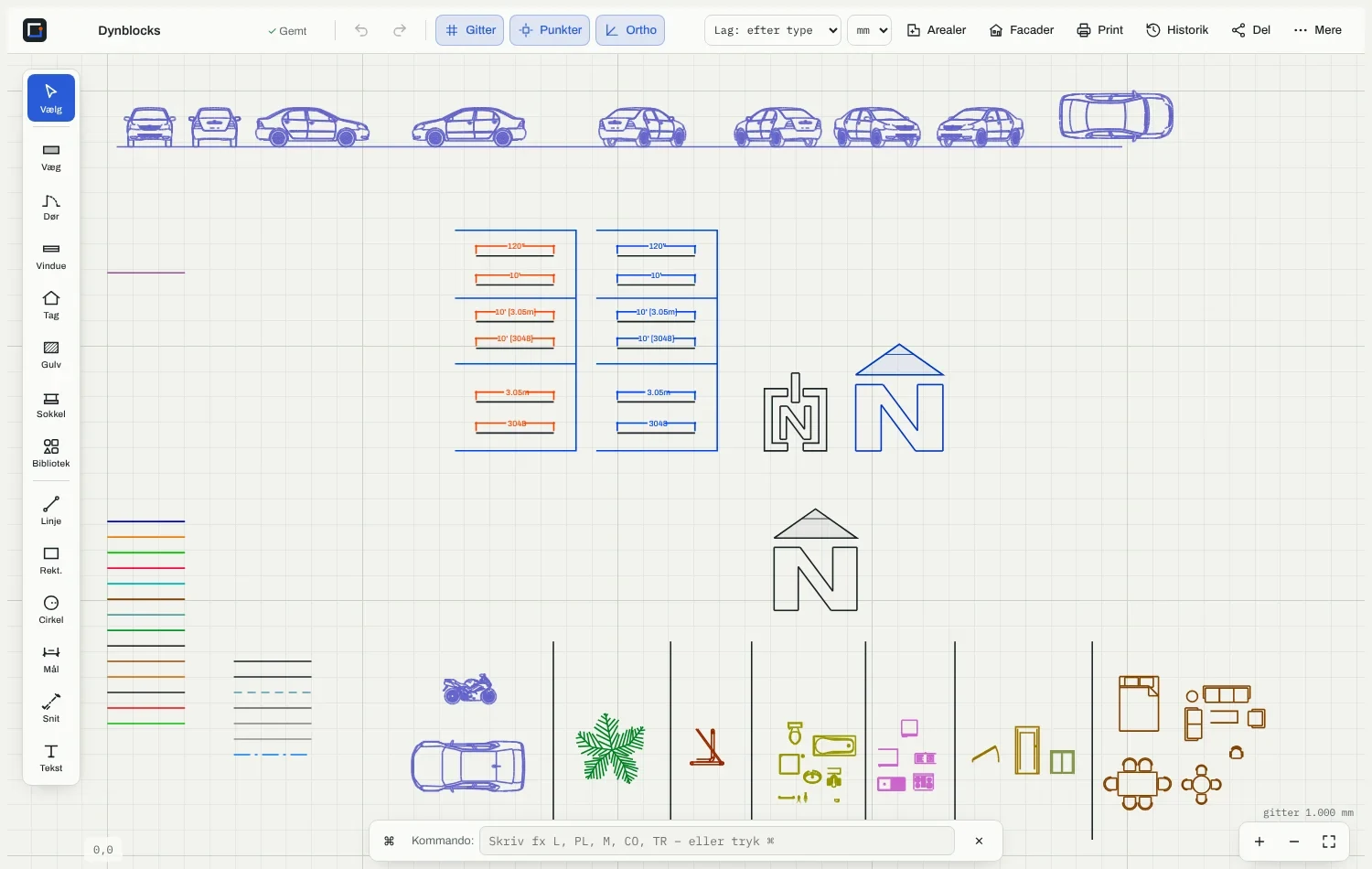This screenshot has height=869, width=1372.
Task: Open the Arealer panel
Action: [937, 30]
